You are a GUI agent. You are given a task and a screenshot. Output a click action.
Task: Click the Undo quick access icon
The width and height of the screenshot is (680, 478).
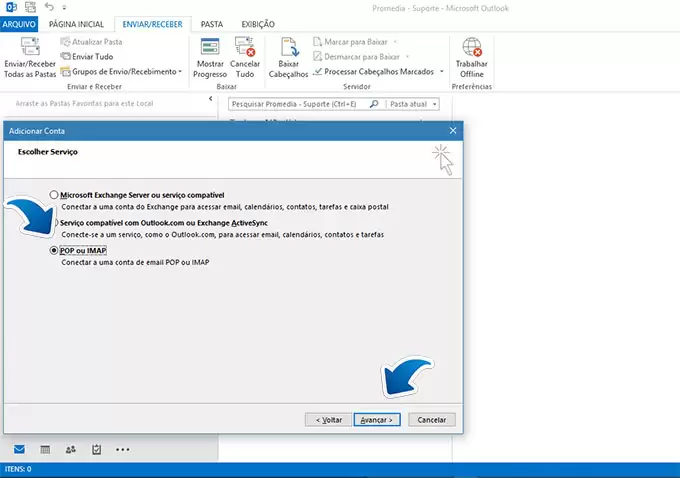pos(49,7)
